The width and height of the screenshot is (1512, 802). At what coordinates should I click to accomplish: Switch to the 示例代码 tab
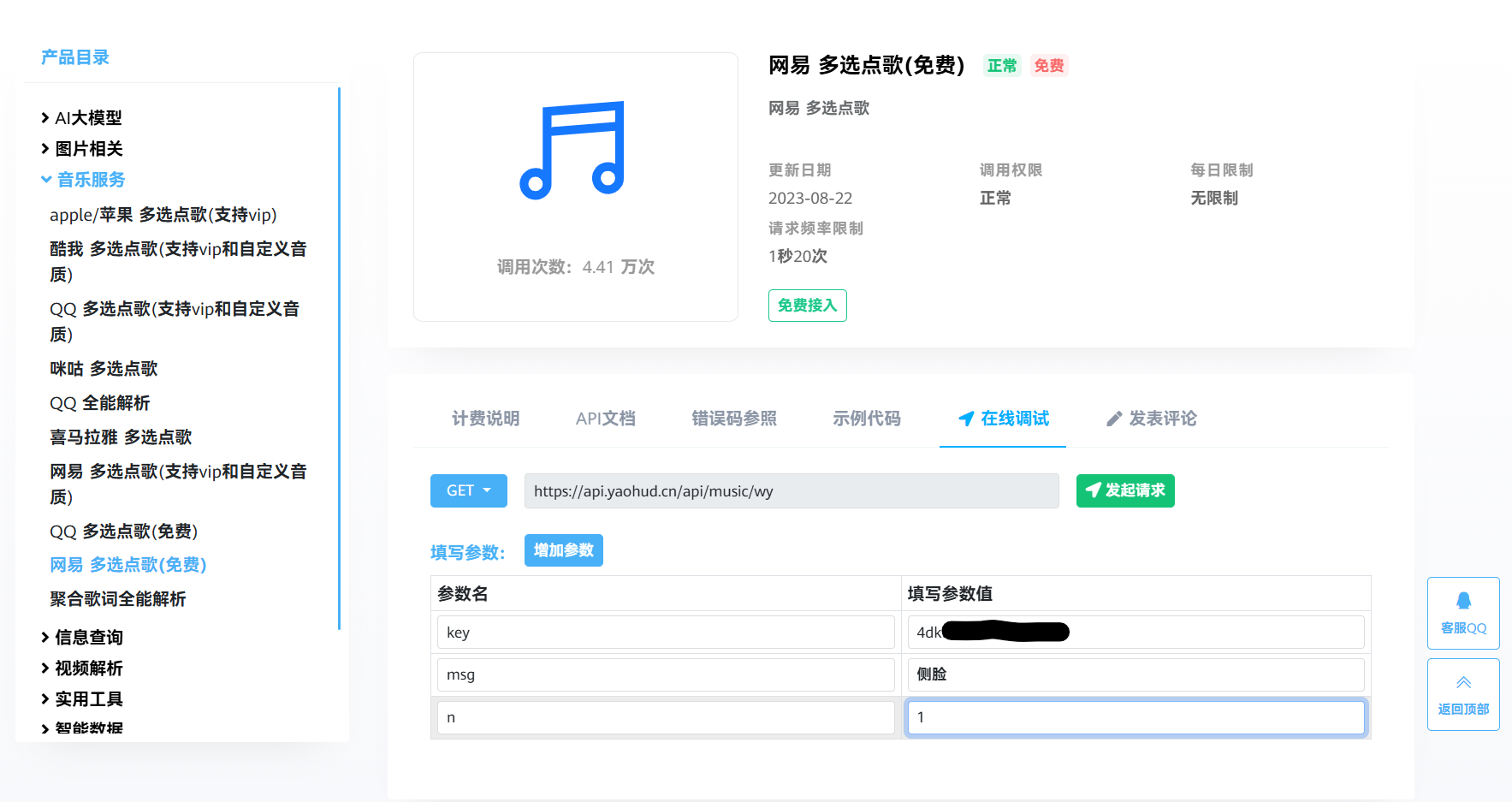(867, 419)
